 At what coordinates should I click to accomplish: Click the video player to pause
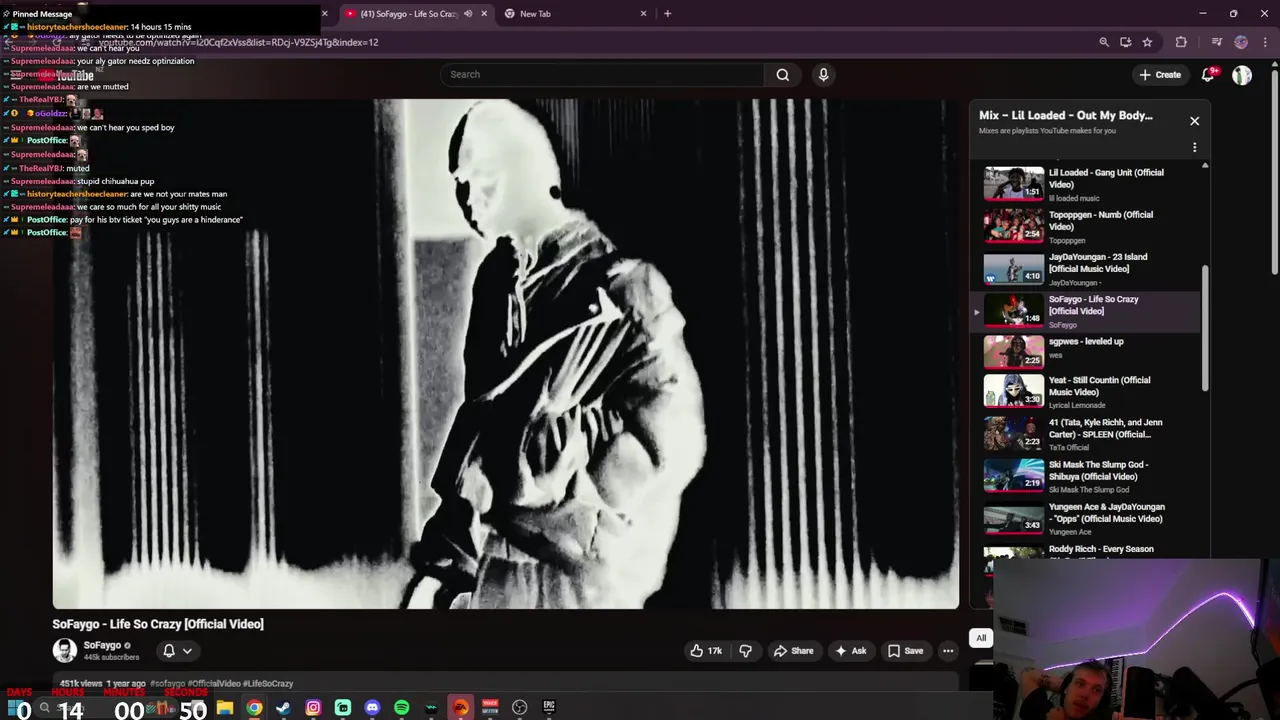point(506,353)
